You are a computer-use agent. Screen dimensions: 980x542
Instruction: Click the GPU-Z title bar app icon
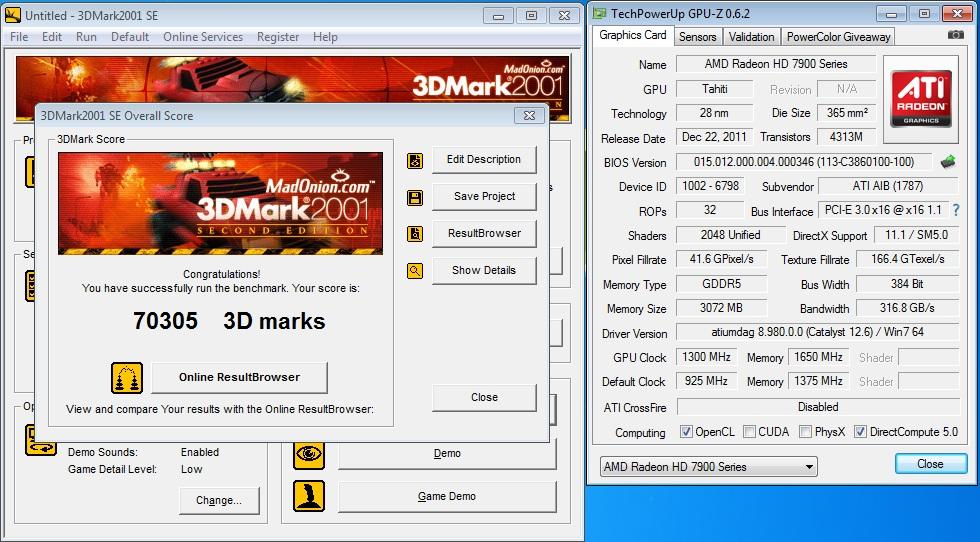tap(599, 13)
